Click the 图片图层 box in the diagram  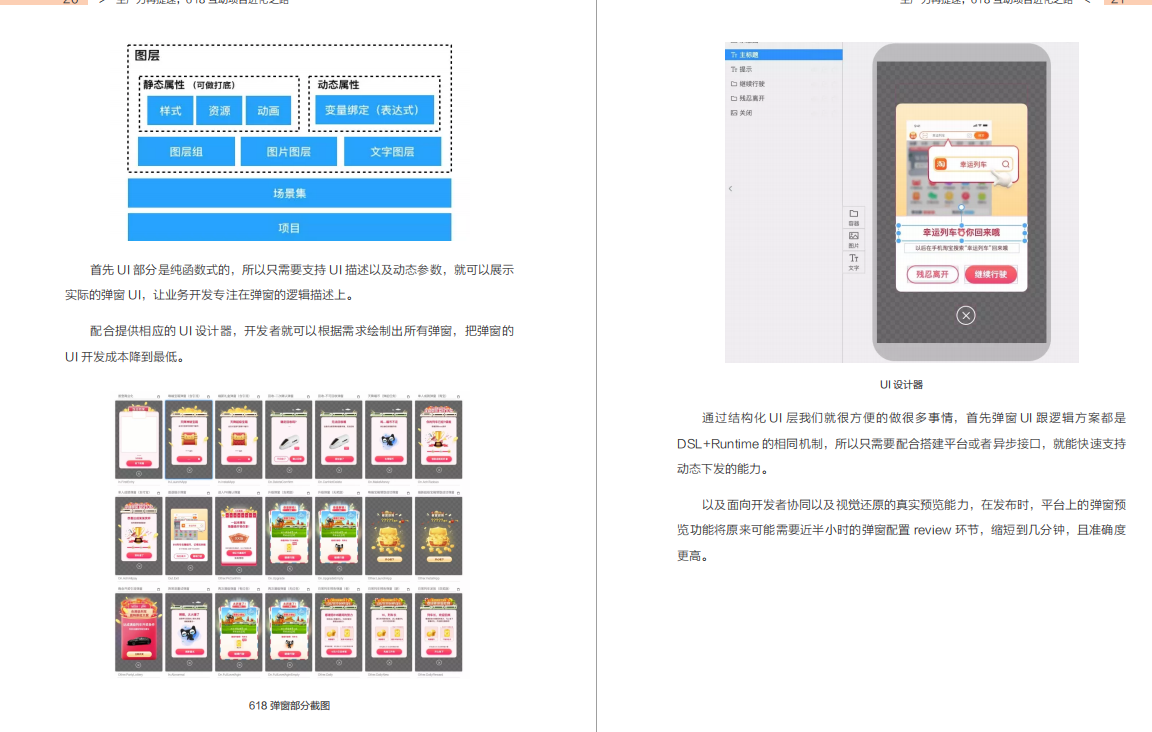(x=289, y=151)
